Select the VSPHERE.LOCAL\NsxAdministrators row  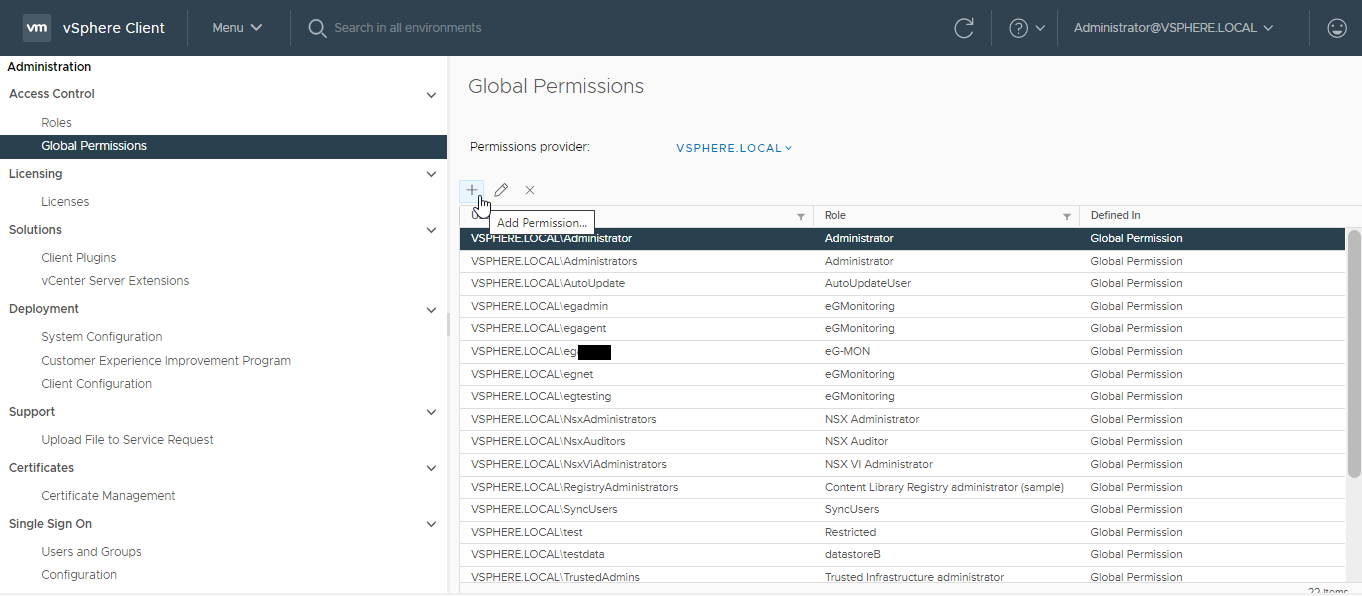903,419
